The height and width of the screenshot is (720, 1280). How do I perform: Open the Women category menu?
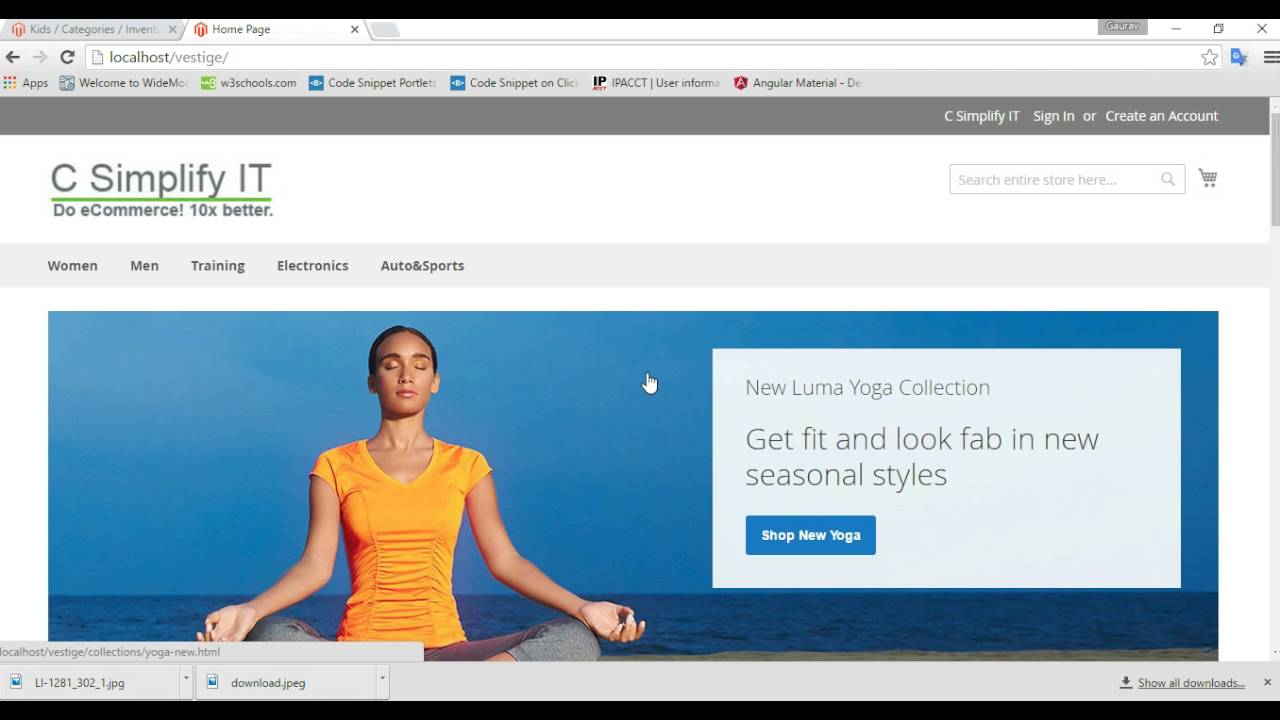[x=73, y=265]
